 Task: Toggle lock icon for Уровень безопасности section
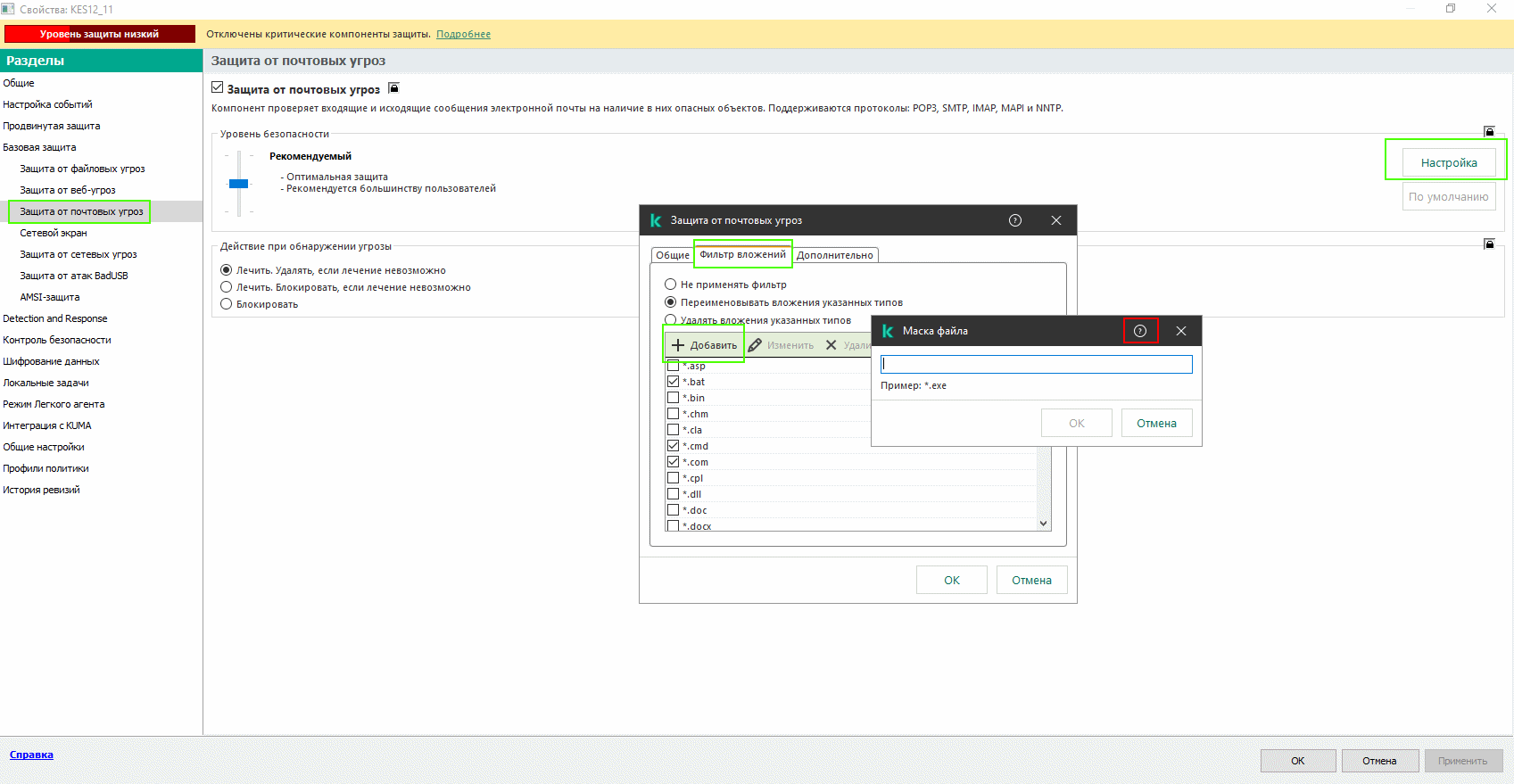click(x=1489, y=132)
